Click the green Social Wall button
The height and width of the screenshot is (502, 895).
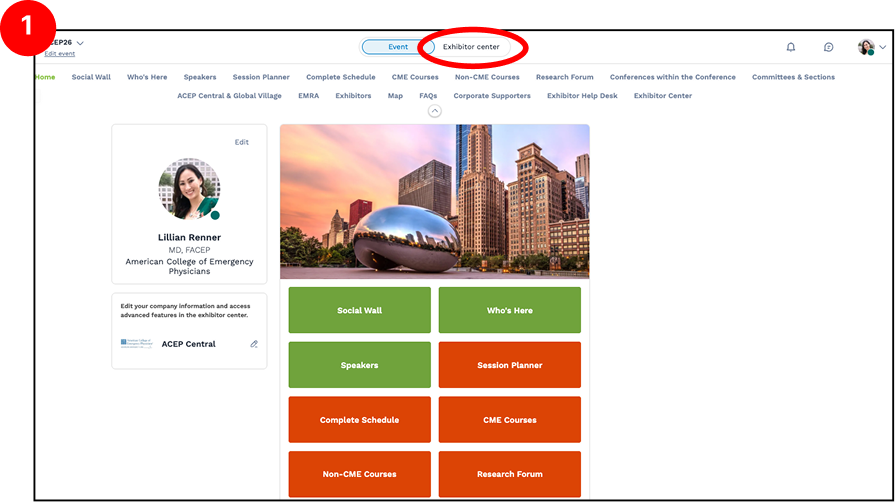coord(360,310)
